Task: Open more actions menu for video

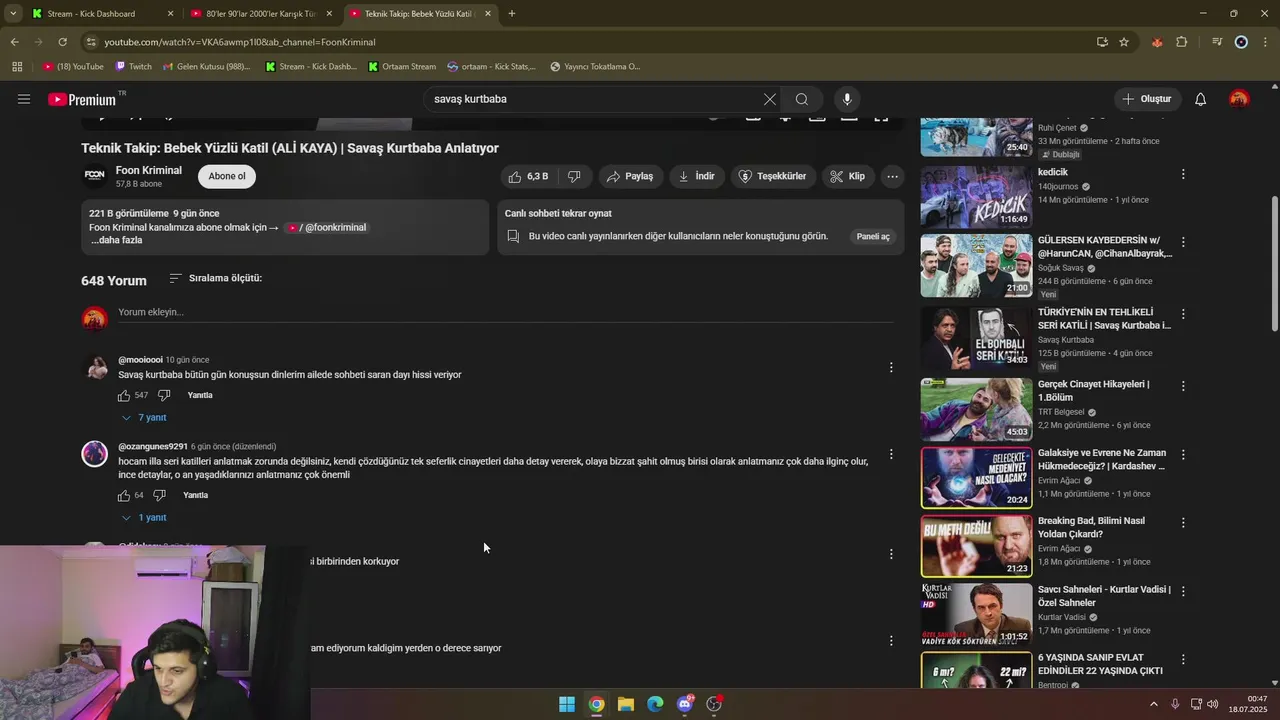Action: coord(892,176)
